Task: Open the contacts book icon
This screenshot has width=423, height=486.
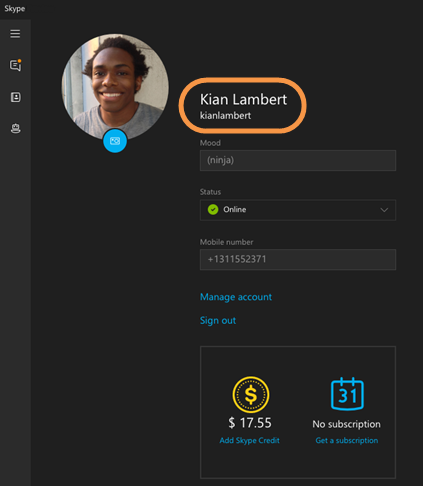Action: 15,97
